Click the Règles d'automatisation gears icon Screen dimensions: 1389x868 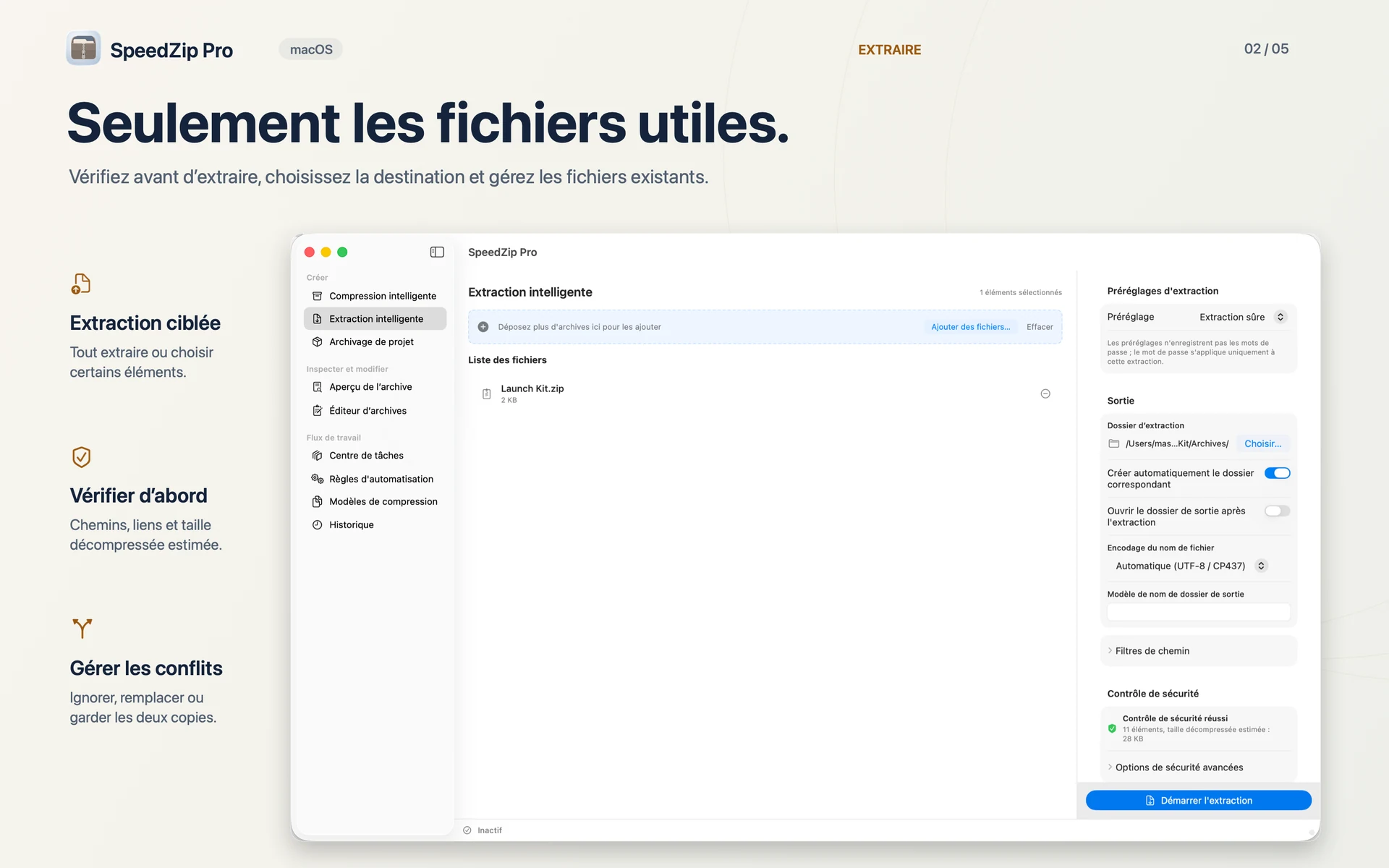point(317,479)
